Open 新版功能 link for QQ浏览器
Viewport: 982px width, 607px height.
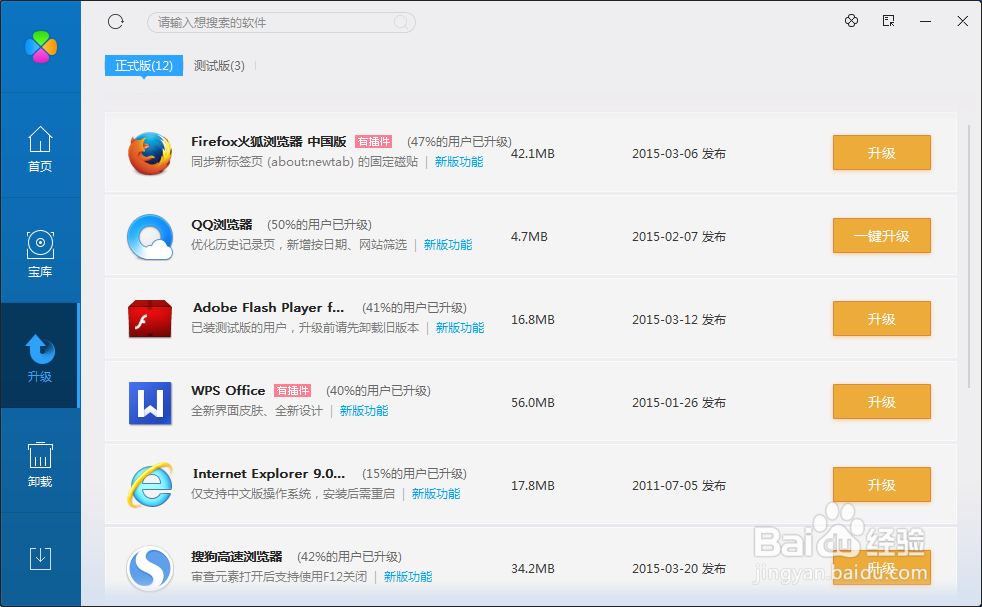point(448,245)
